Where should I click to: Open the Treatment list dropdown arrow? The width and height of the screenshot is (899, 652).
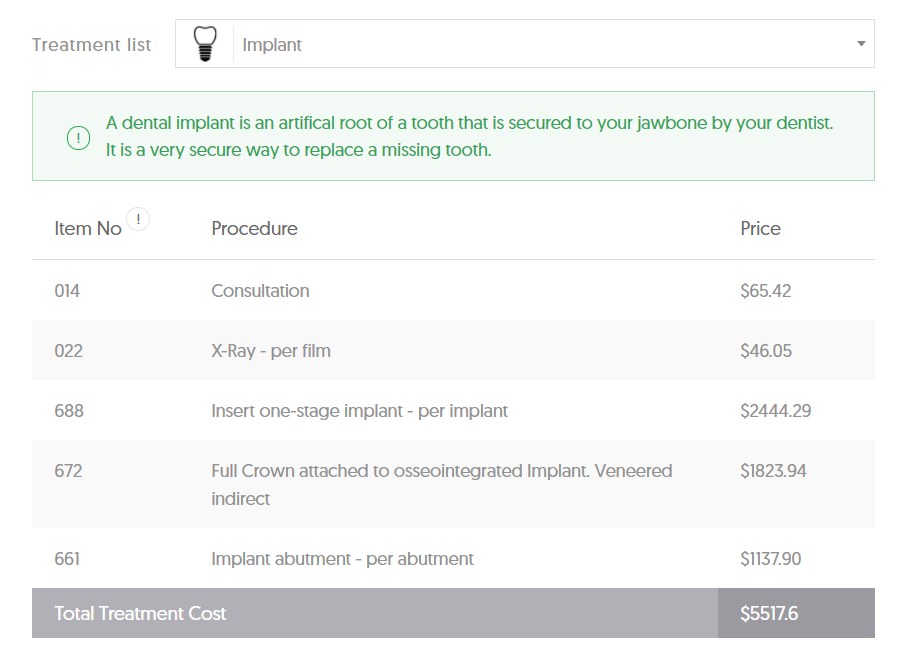(x=861, y=44)
